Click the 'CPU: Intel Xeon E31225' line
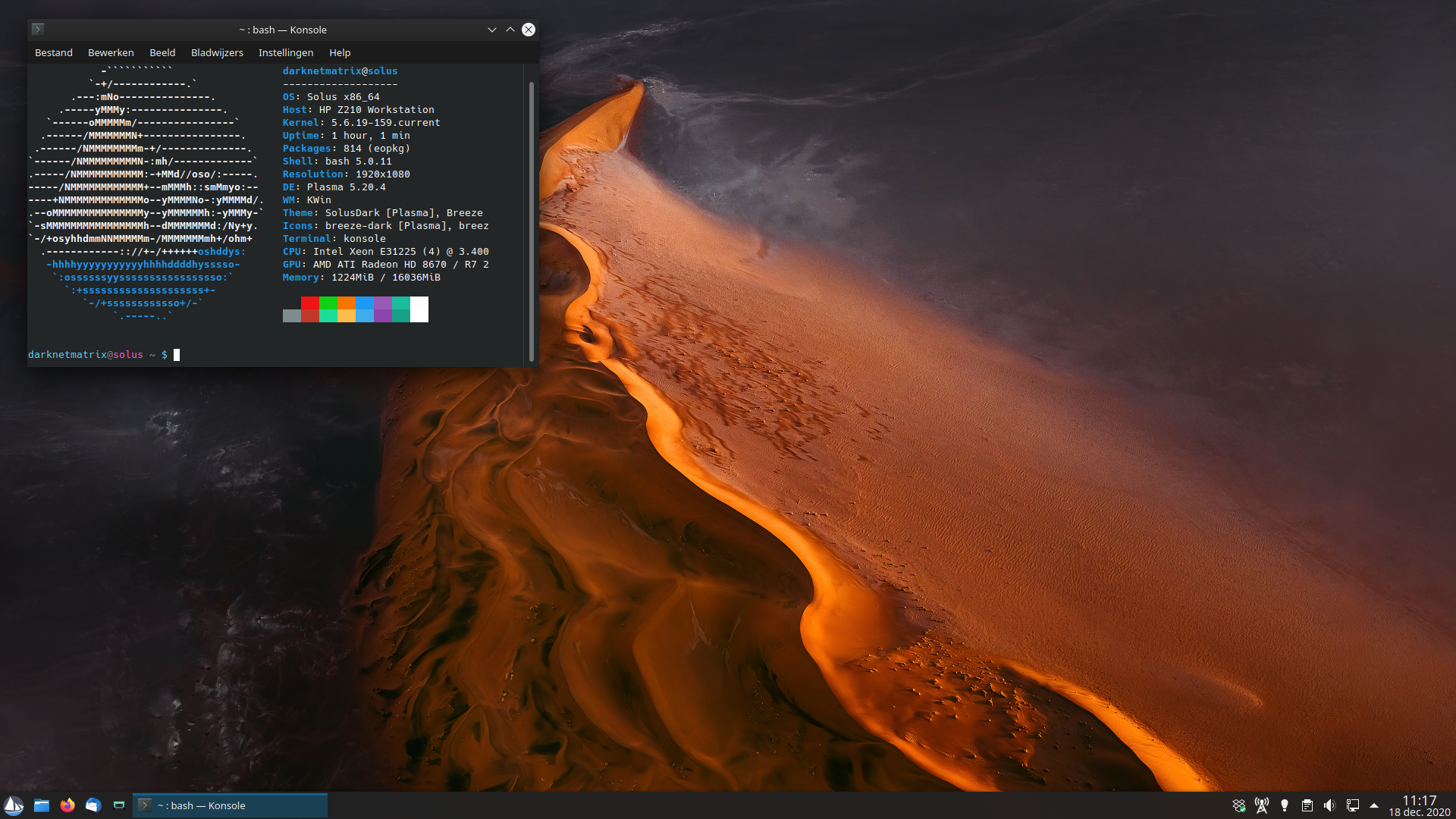The height and width of the screenshot is (819, 1456). click(386, 251)
